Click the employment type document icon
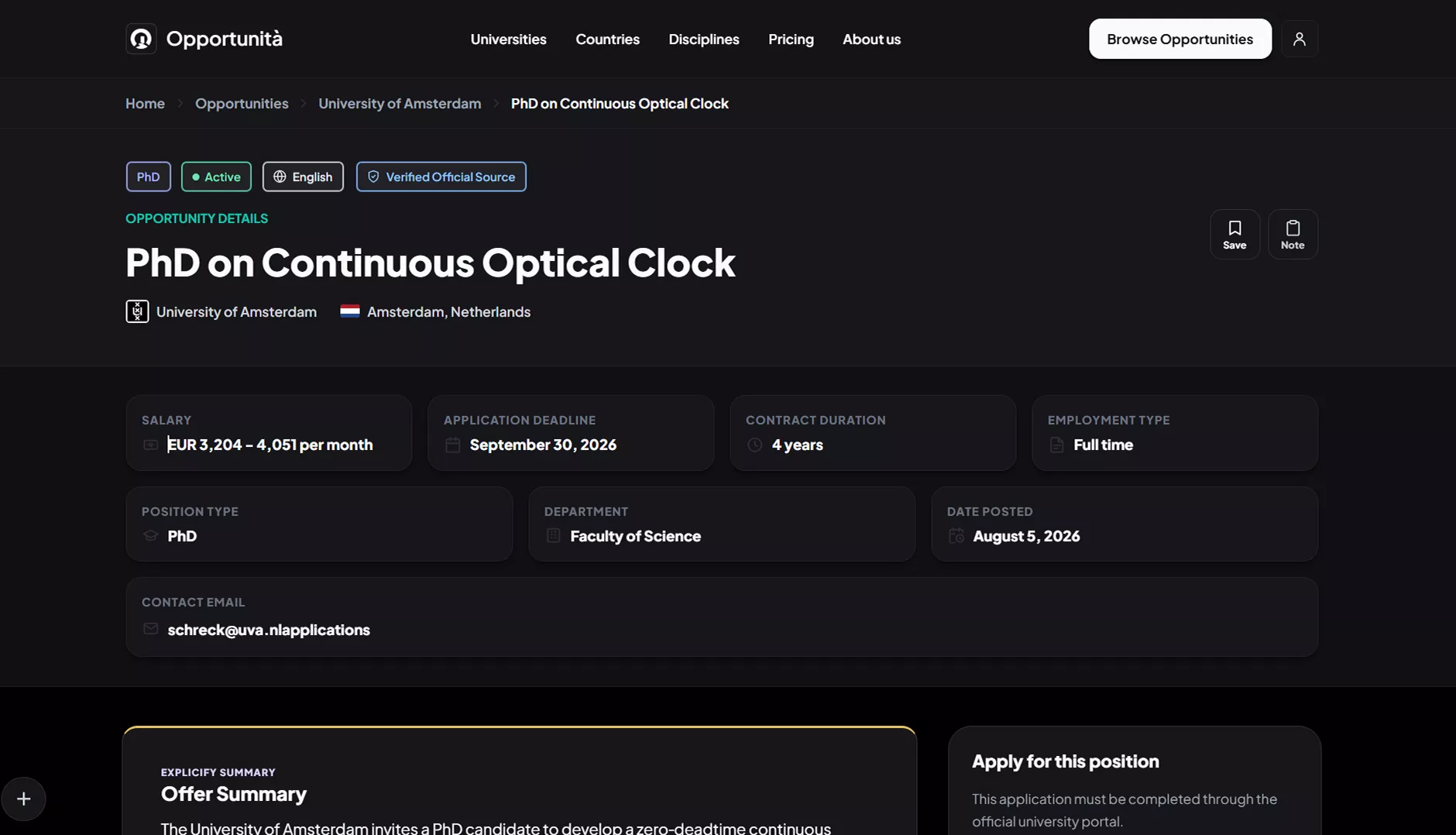The height and width of the screenshot is (835, 1456). click(1056, 445)
